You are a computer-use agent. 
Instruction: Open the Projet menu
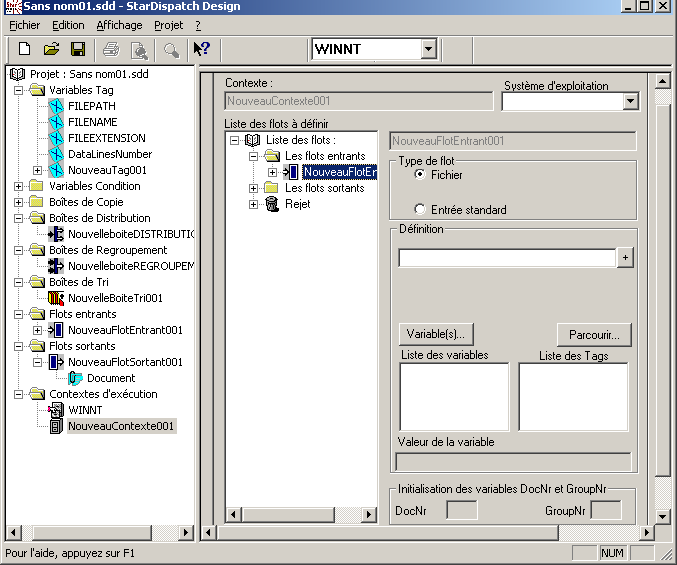tap(168, 25)
